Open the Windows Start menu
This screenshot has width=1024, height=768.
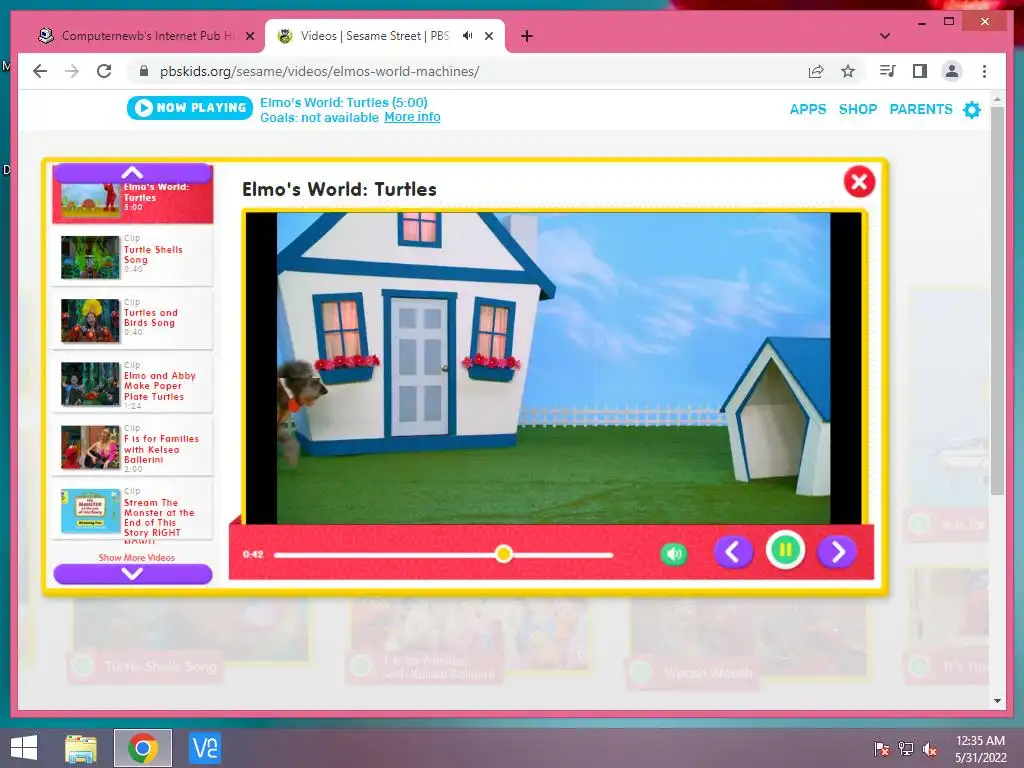24,748
